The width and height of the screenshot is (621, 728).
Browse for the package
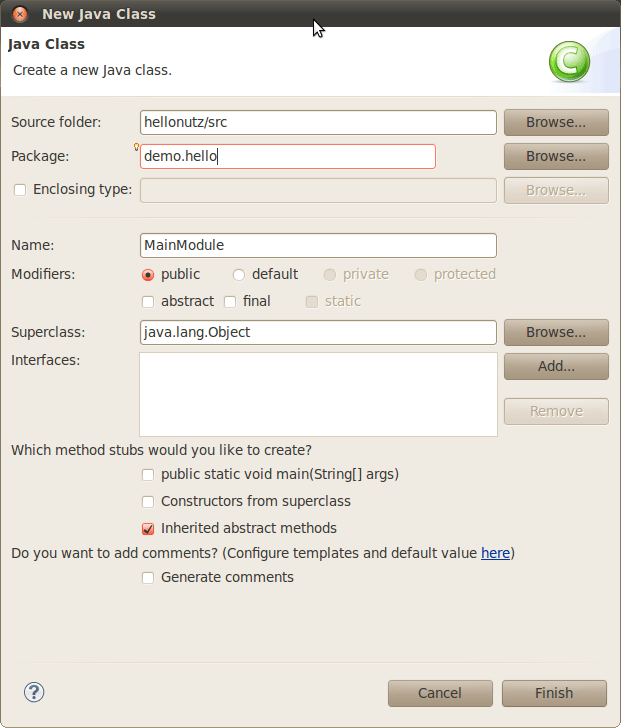556,156
